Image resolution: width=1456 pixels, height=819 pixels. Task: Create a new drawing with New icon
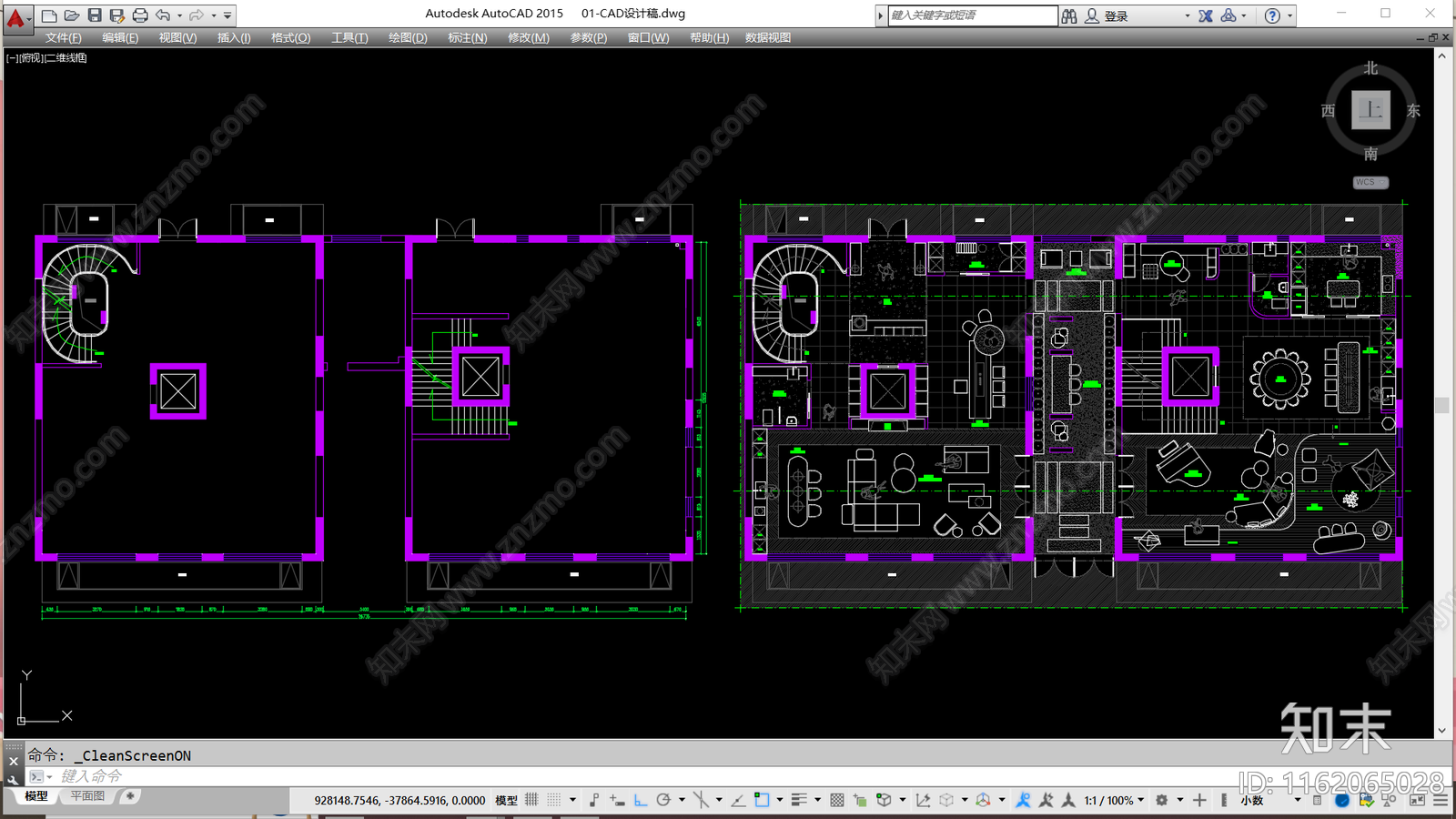49,15
